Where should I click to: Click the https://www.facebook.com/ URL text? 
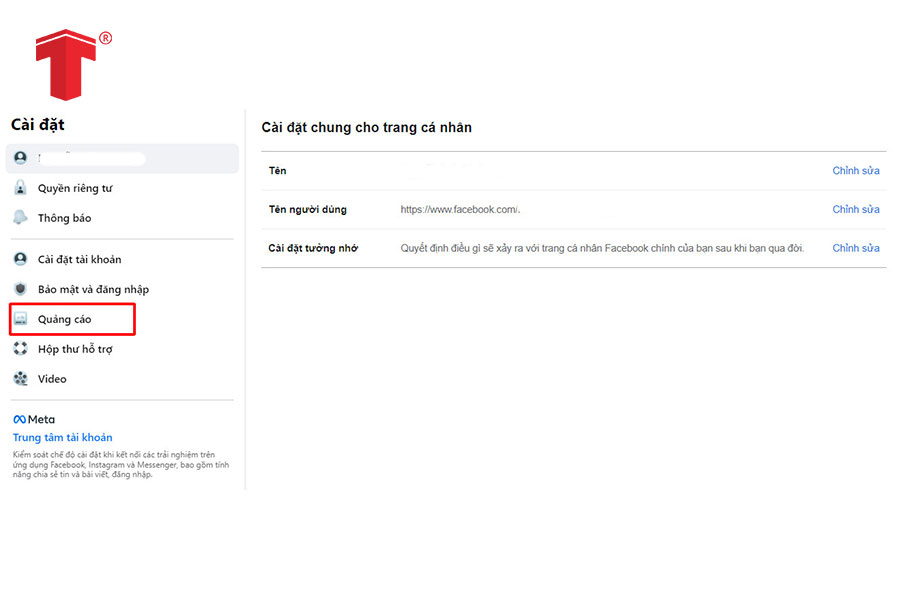[460, 210]
